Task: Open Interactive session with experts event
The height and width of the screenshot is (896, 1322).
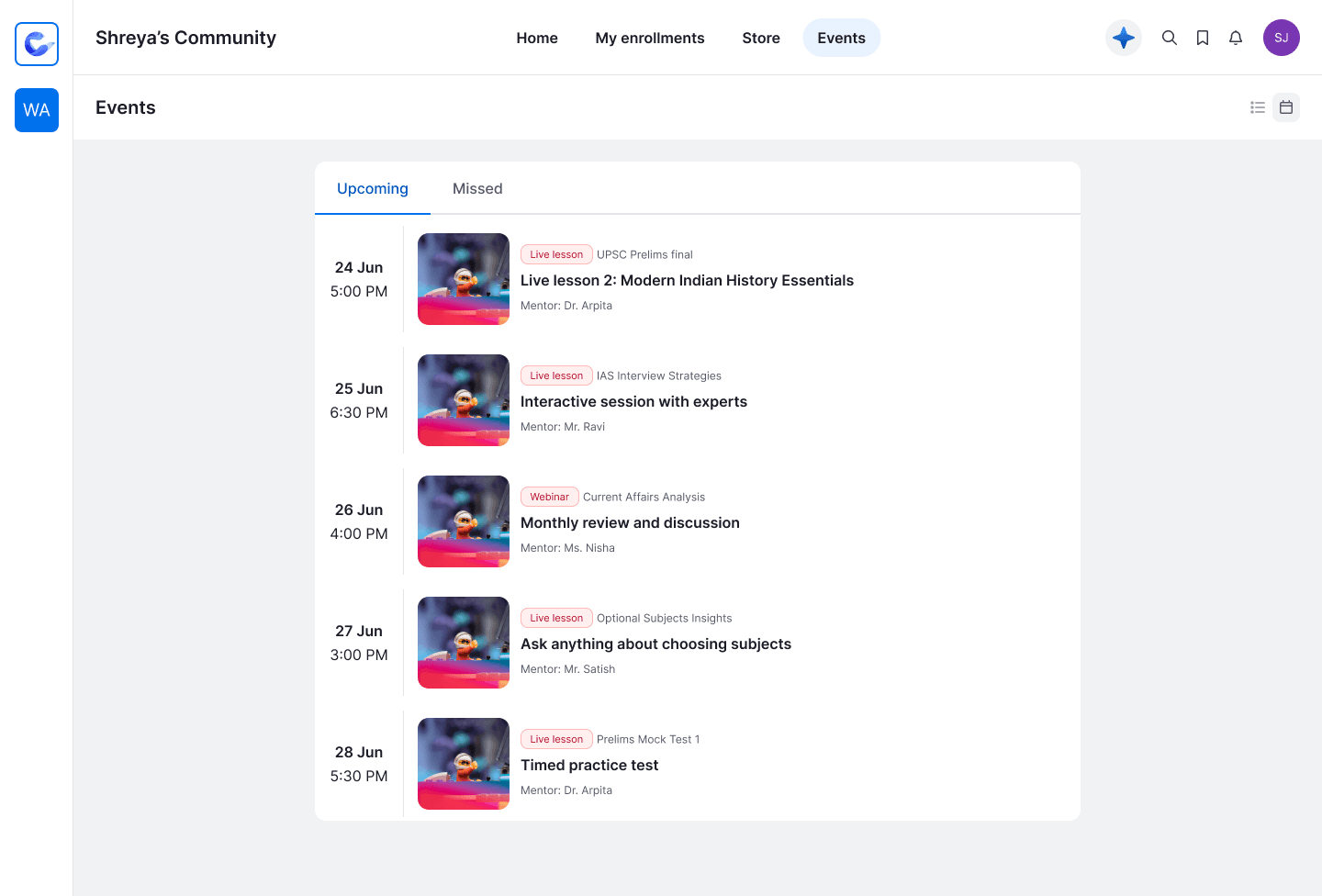Action: [633, 401]
